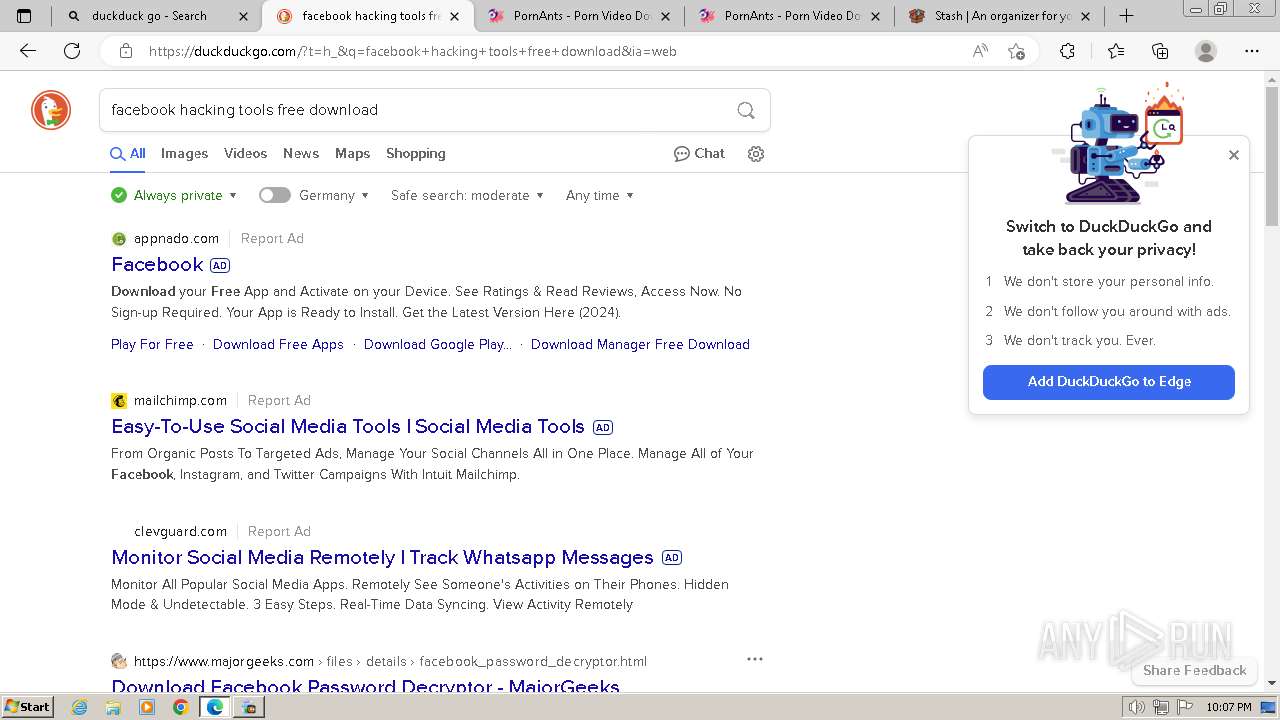Report the clevguard.com ad
This screenshot has height=720, width=1280.
tap(279, 532)
